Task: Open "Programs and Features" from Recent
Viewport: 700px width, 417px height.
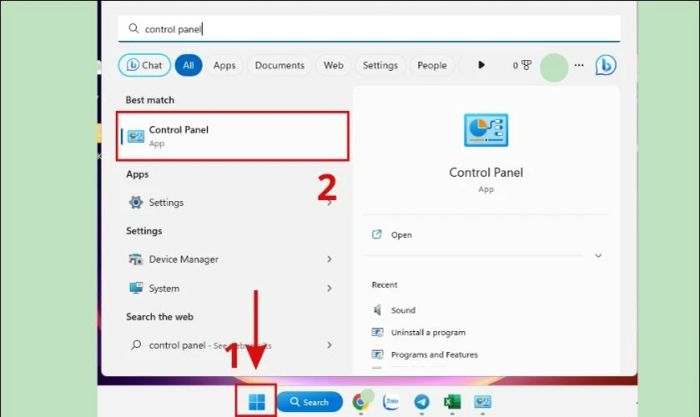Action: click(x=434, y=354)
